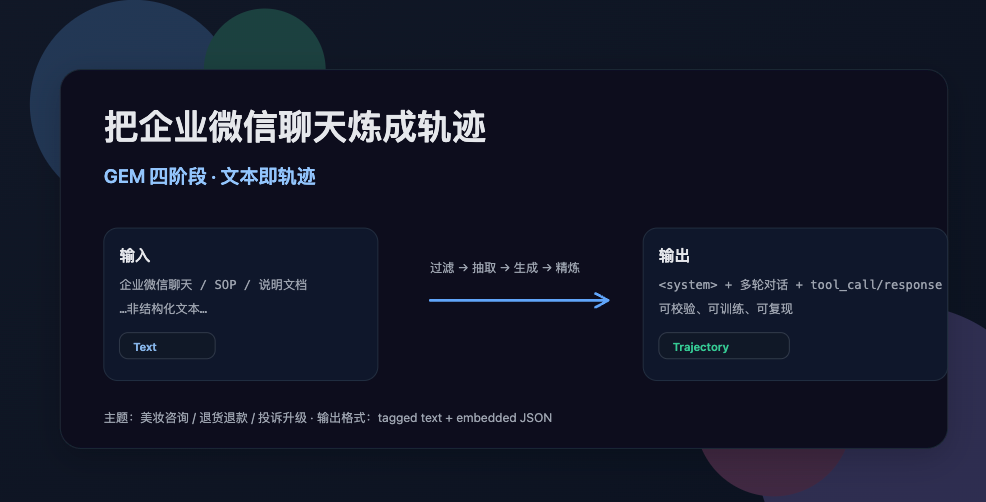Click the Text tag pill
This screenshot has height=502, width=986.
(x=167, y=346)
